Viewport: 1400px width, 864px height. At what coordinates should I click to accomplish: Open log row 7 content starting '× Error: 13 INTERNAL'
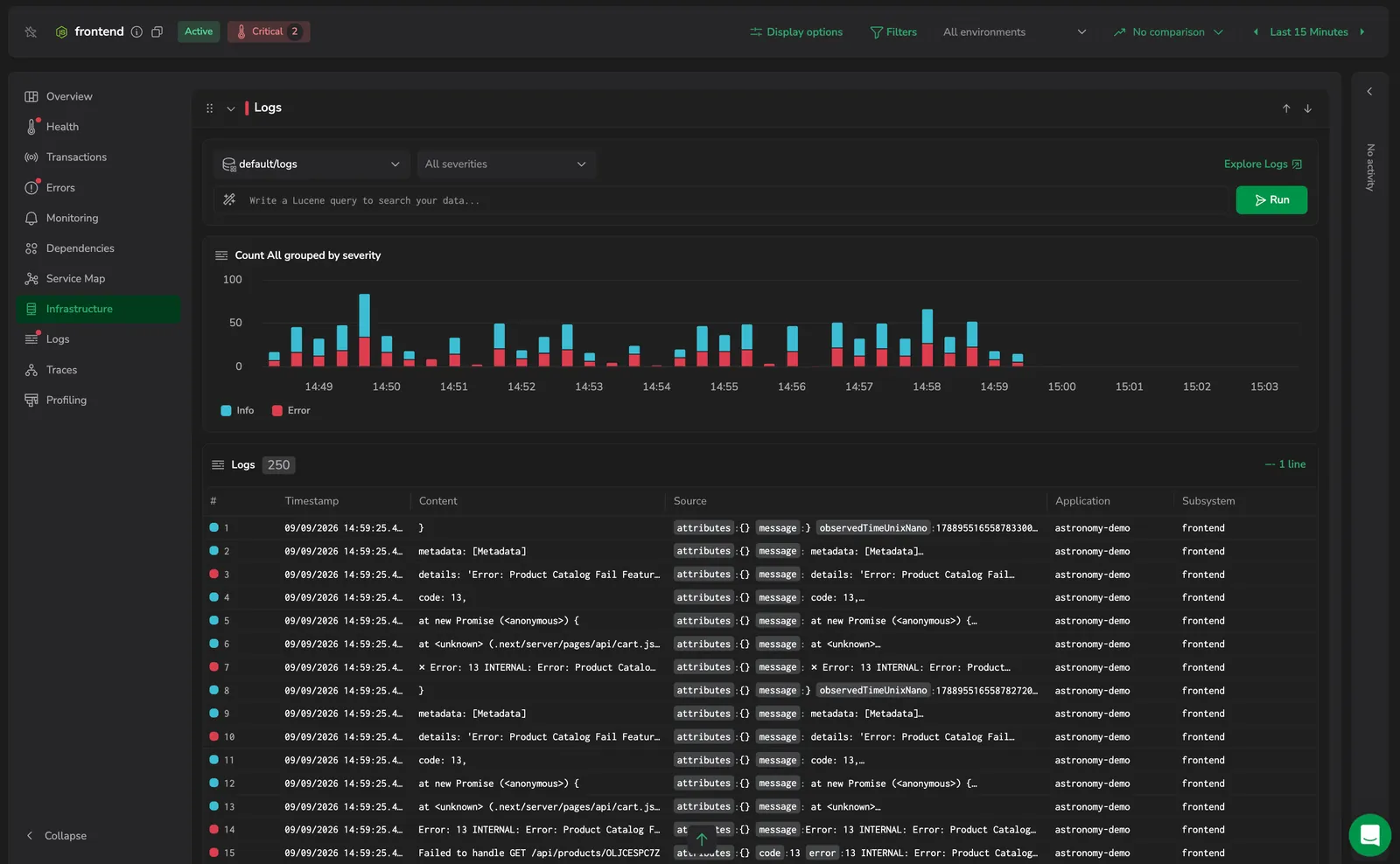(537, 667)
